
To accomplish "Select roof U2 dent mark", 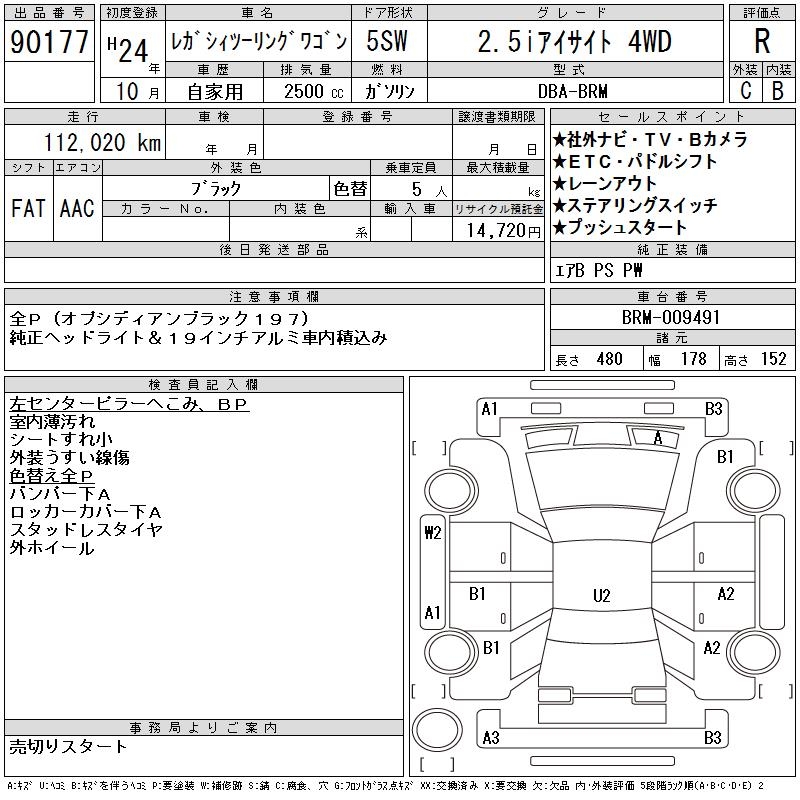I will pos(602,596).
